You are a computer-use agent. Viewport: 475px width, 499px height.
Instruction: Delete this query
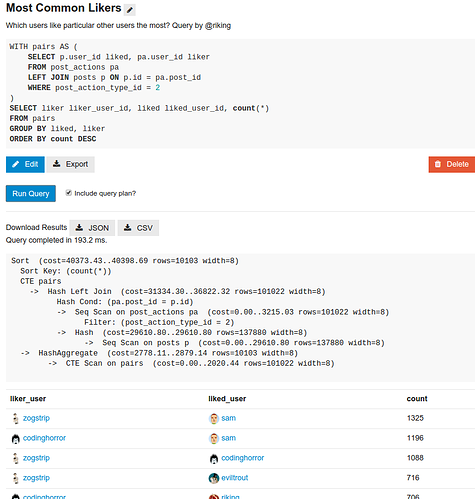[452, 164]
